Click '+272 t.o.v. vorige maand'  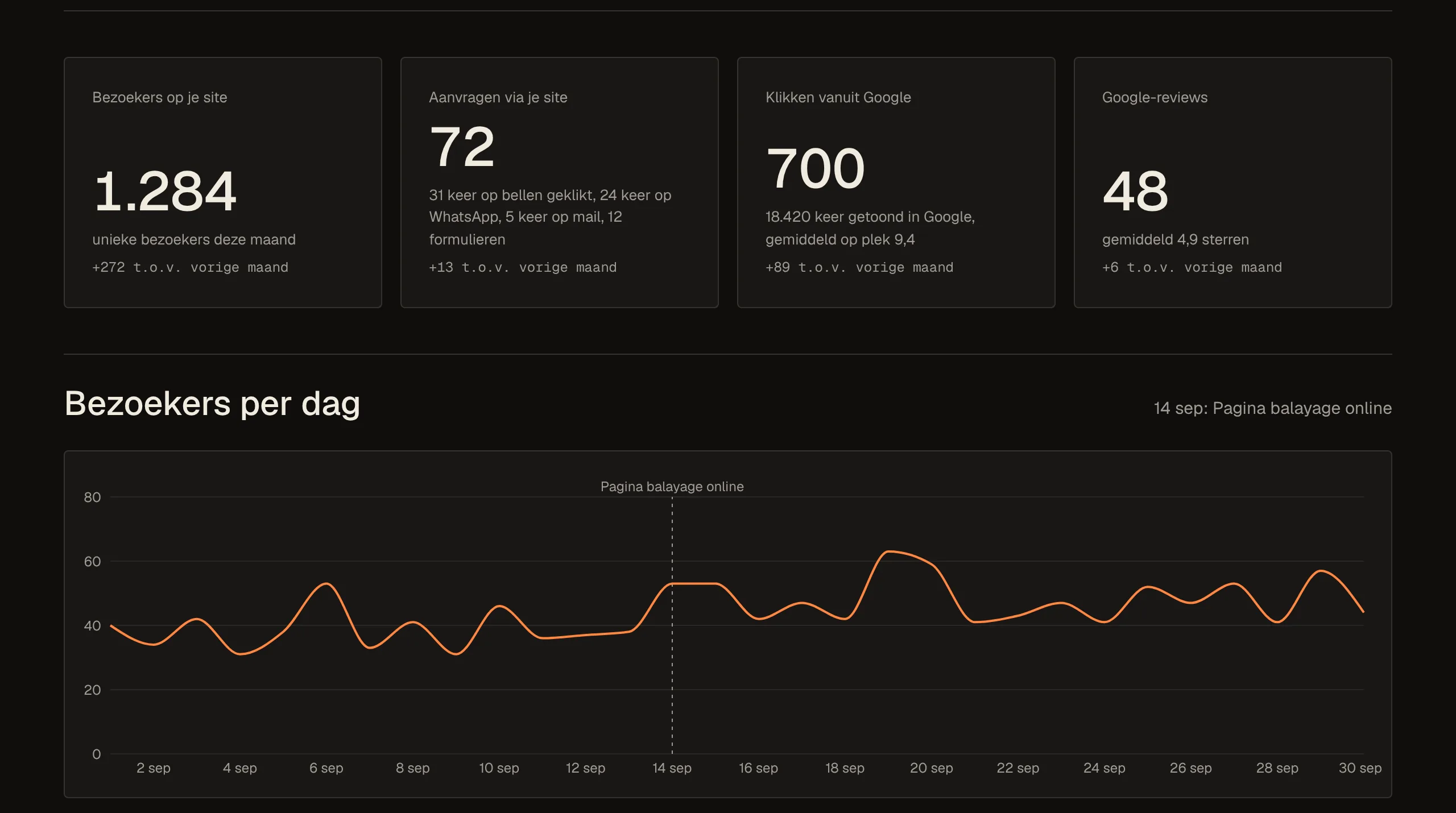click(190, 267)
